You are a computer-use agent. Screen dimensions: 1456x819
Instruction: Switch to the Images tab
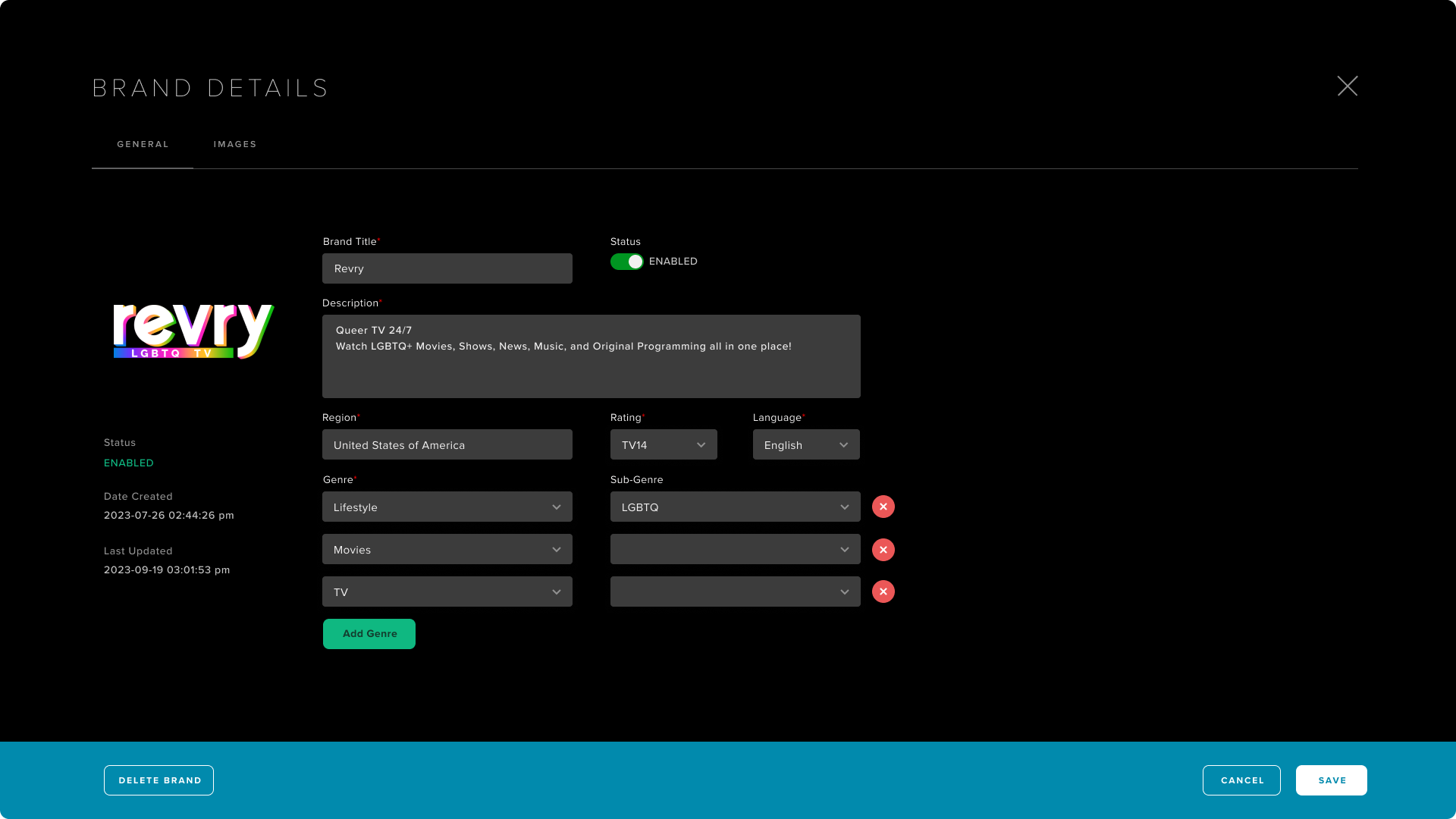[x=235, y=144]
